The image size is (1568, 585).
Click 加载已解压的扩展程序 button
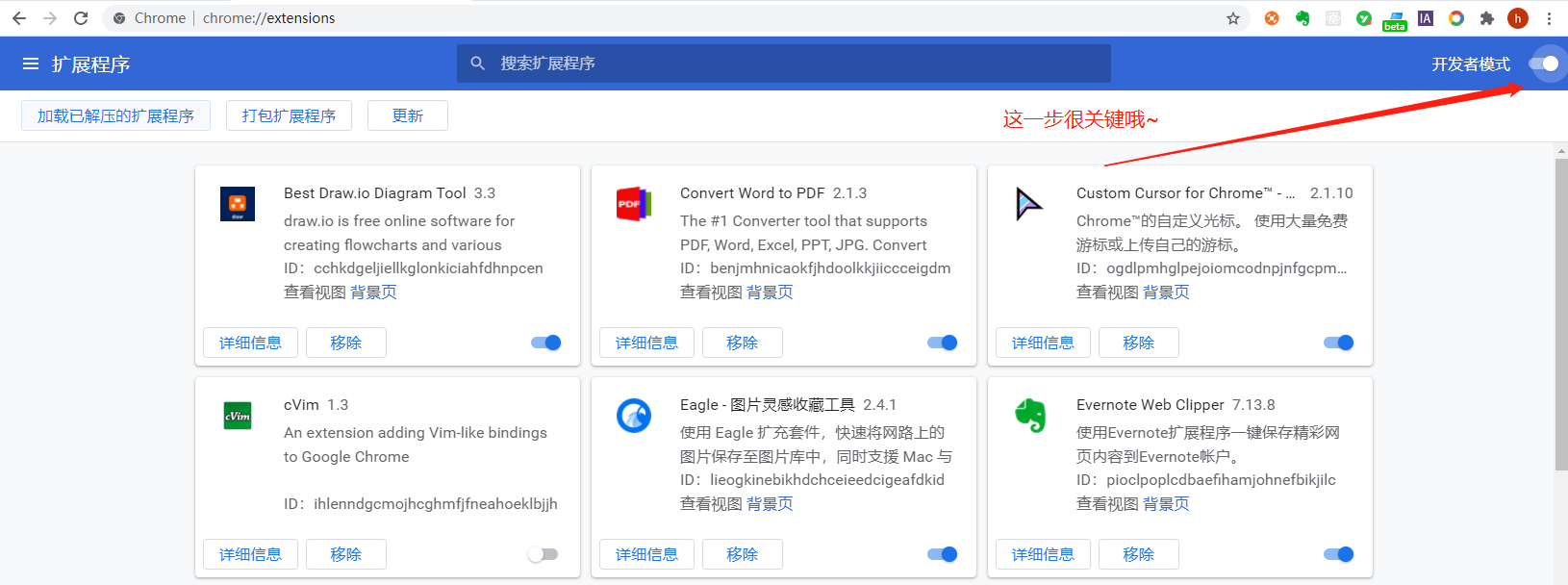115,115
